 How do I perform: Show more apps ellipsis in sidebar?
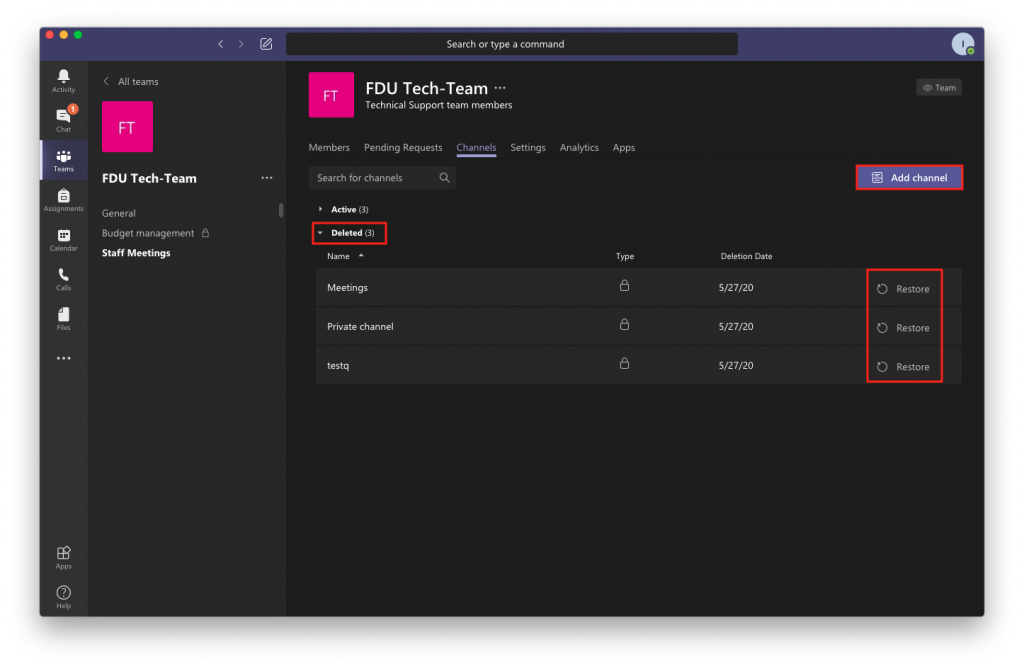click(x=63, y=358)
